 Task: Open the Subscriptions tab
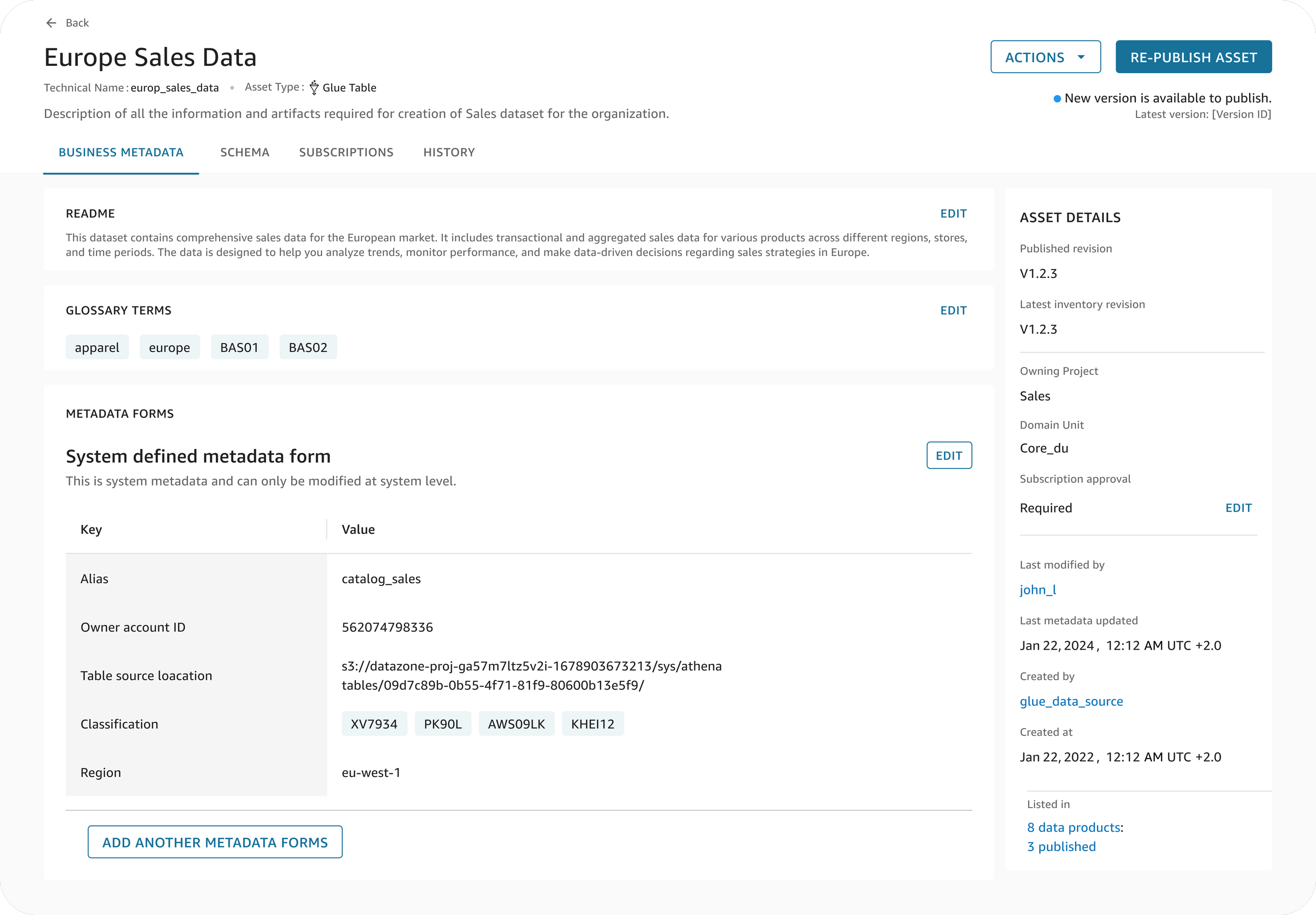tap(346, 153)
